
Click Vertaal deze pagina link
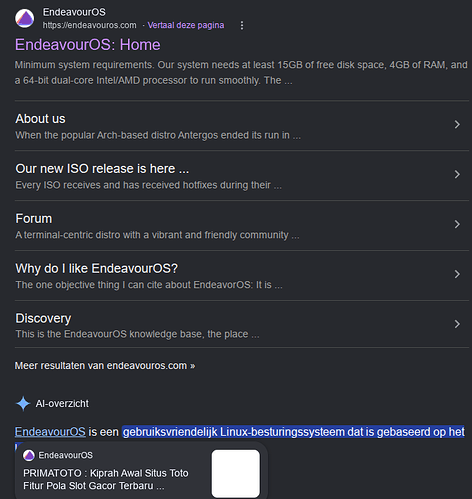[186, 25]
